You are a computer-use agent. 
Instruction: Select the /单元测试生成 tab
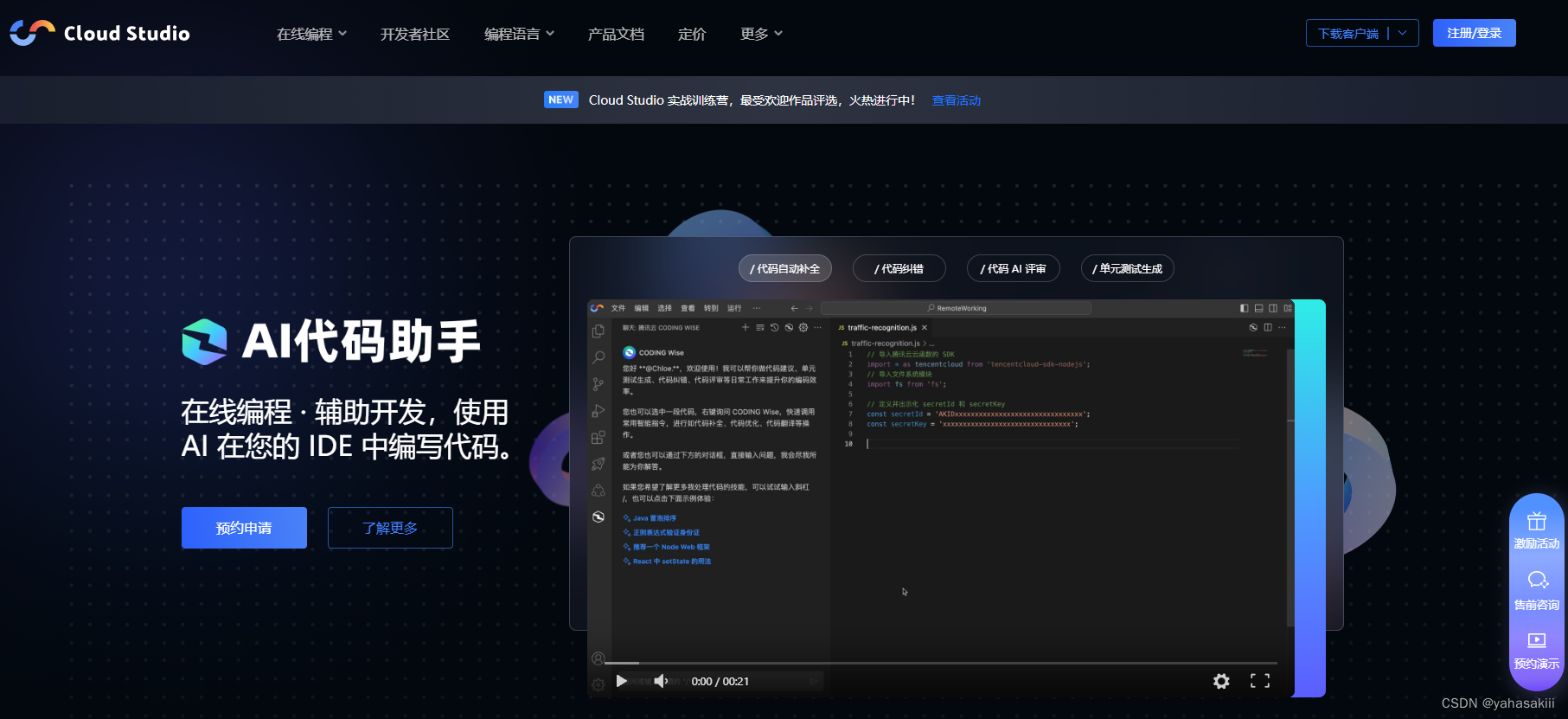coord(1128,268)
